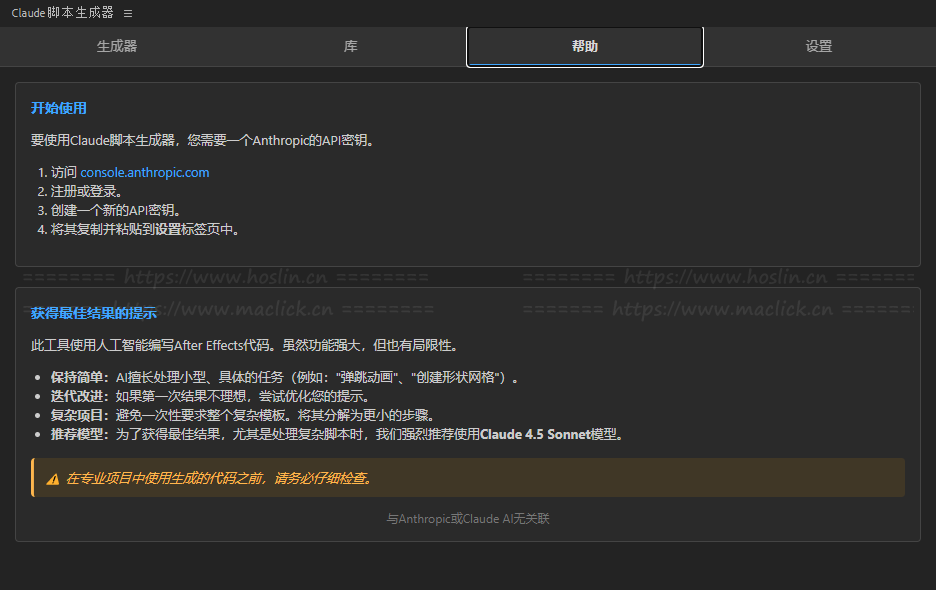Open the 库 tab
The image size is (936, 590).
tap(351, 46)
